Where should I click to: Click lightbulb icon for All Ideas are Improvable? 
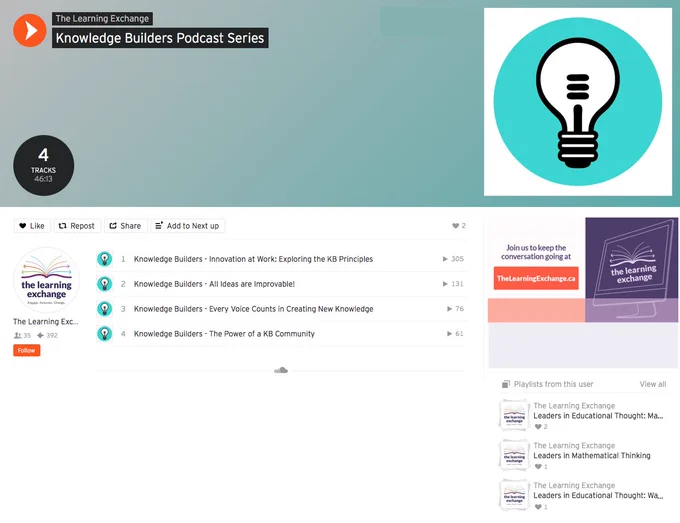[105, 284]
